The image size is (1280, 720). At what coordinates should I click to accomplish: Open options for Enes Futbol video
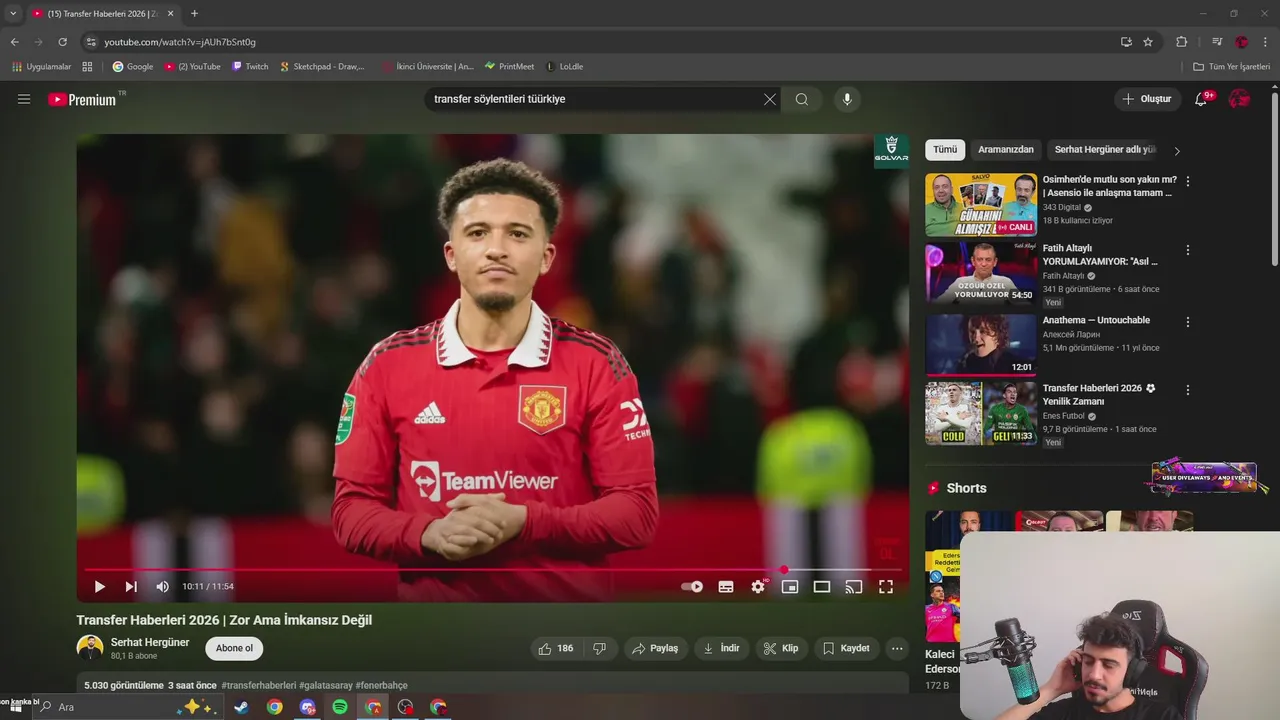pyautogui.click(x=1188, y=390)
